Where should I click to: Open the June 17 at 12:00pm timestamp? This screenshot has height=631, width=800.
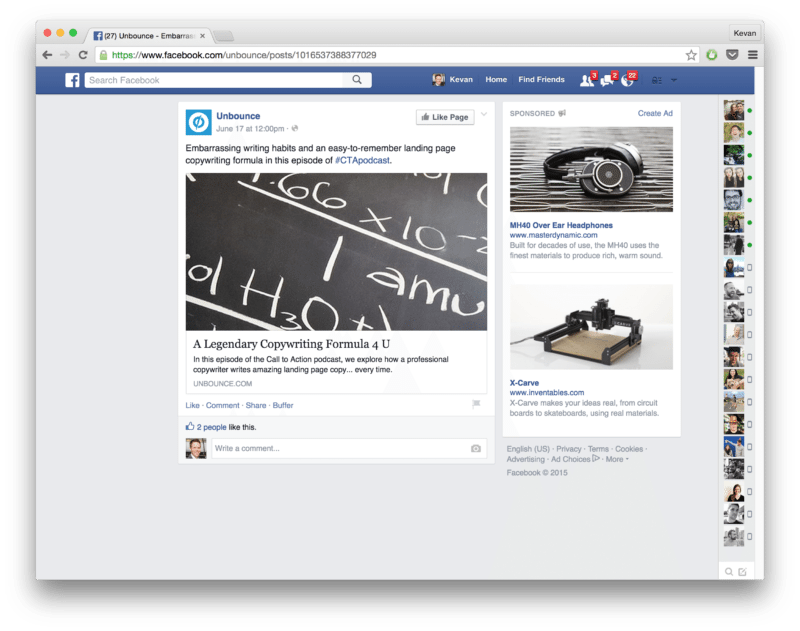tap(250, 129)
